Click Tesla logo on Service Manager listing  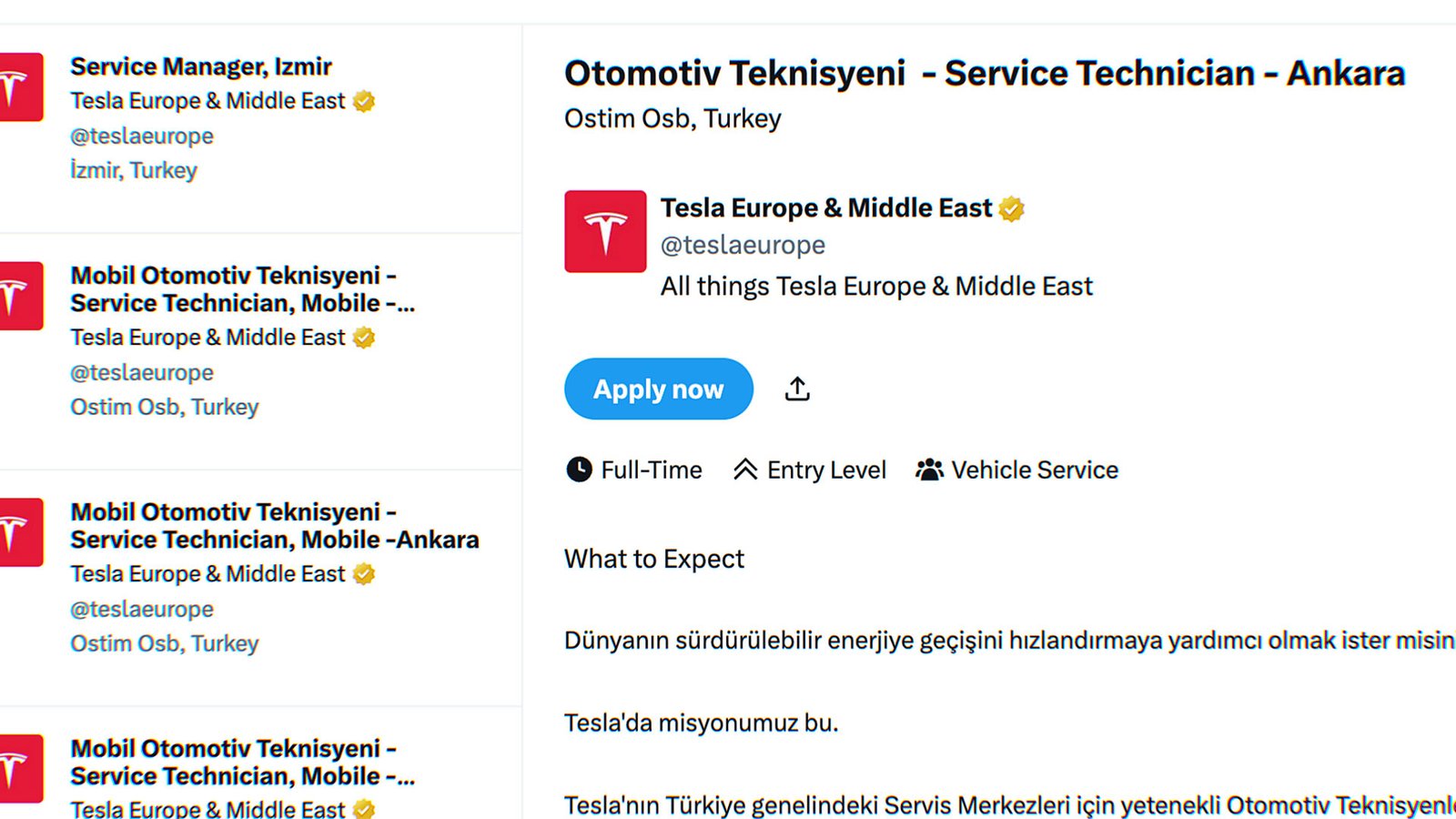20,87
